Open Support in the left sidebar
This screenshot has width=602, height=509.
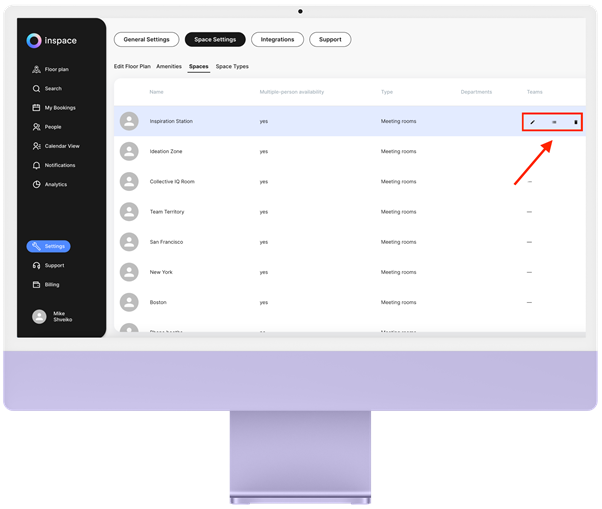tap(48, 266)
